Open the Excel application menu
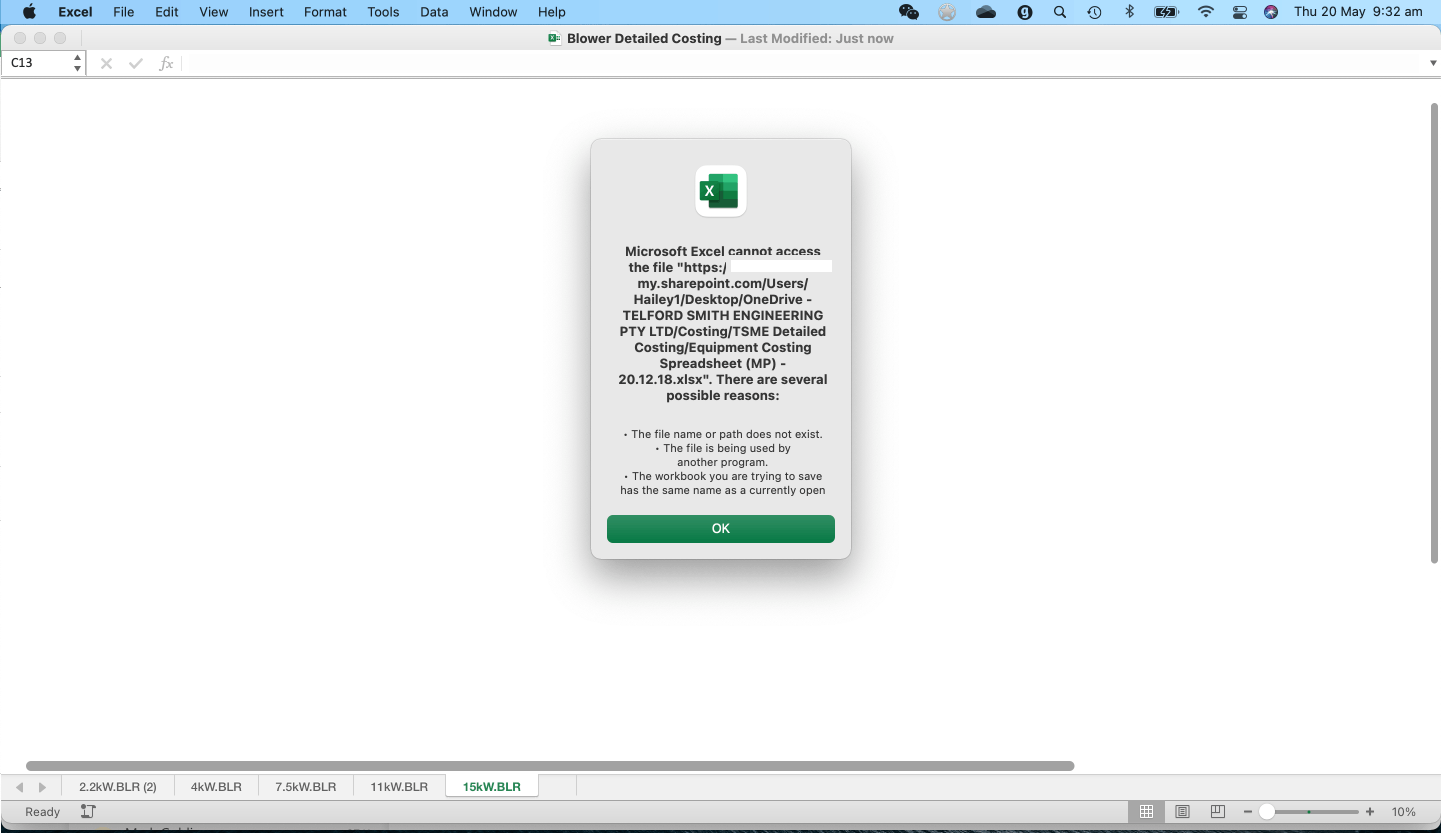 [75, 12]
